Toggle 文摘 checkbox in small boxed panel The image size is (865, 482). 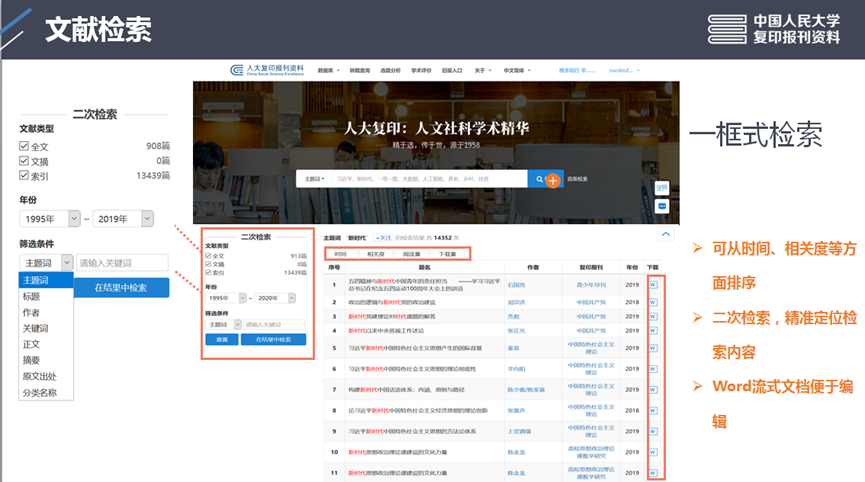(208, 264)
